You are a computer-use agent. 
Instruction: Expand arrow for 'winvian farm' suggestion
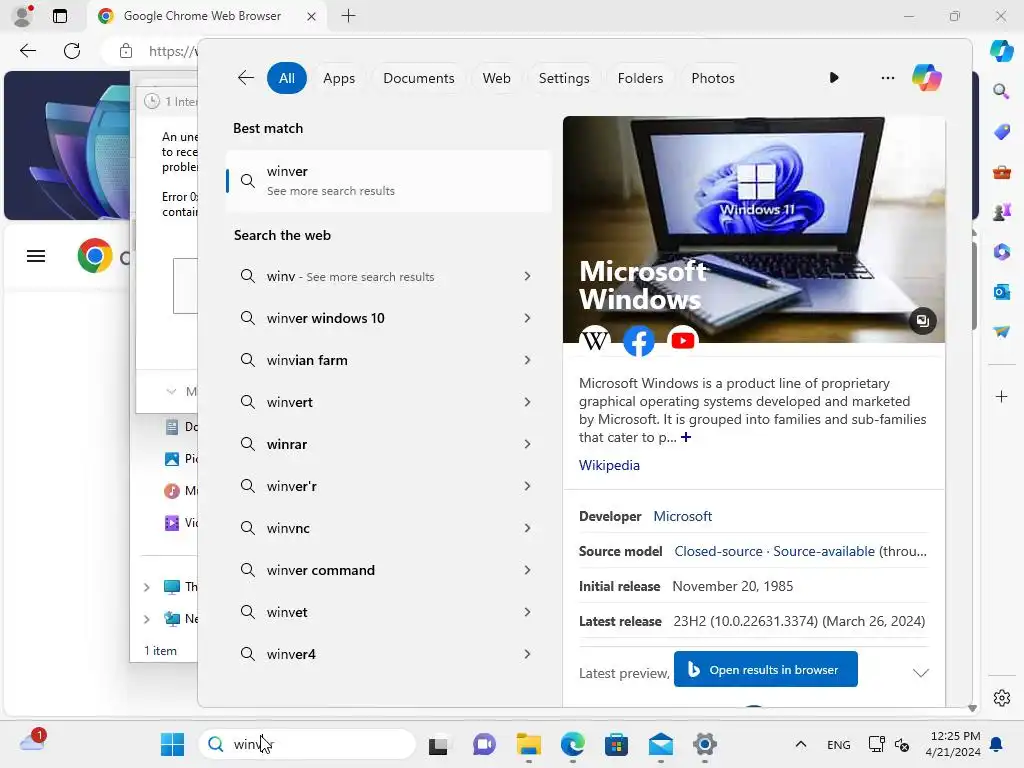(x=527, y=360)
